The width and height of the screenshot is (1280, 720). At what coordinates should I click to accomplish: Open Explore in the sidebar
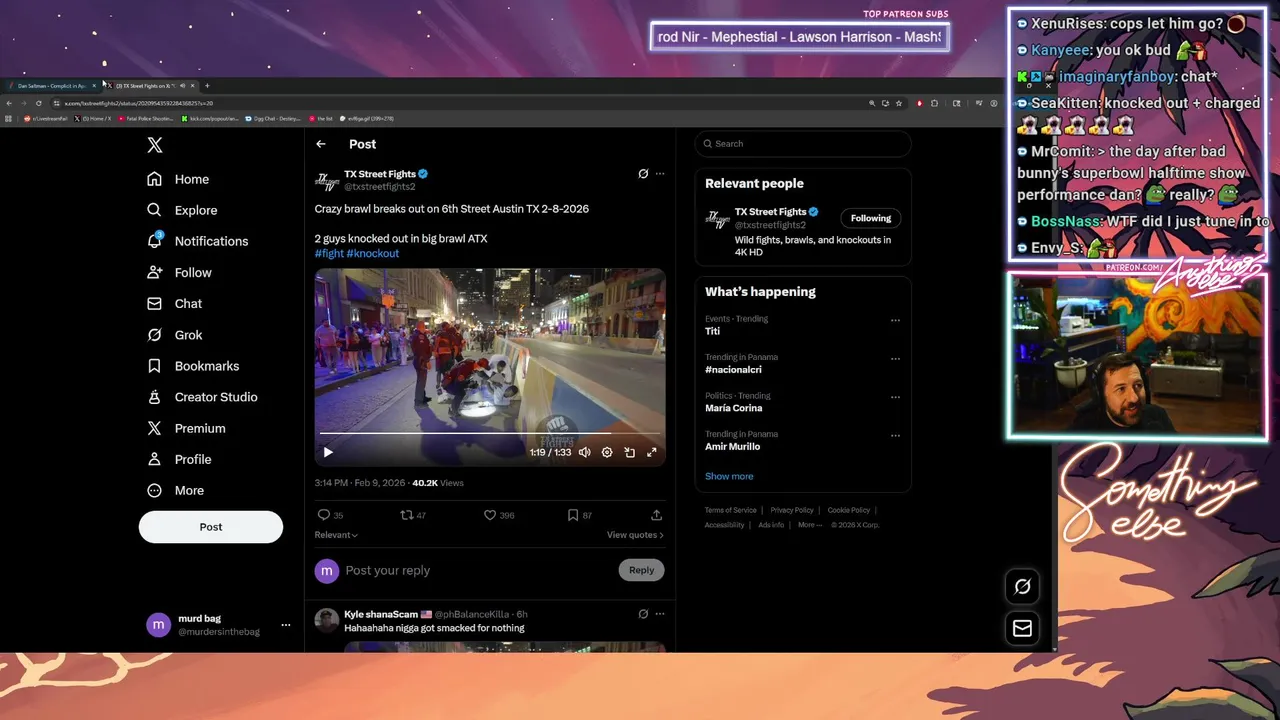182,210
